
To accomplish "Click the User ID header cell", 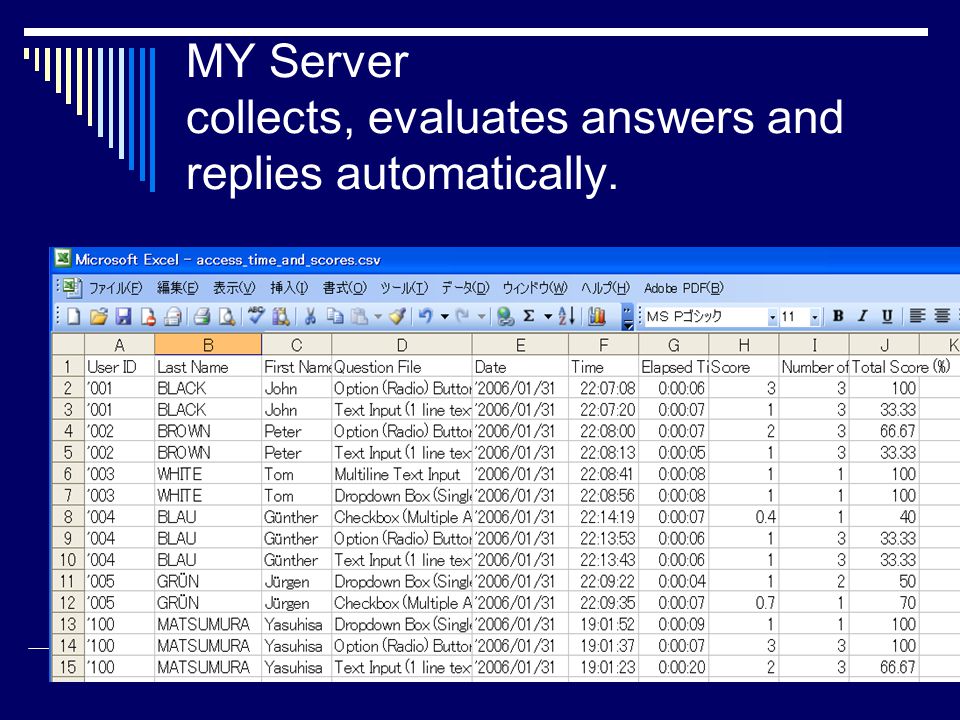I will coord(119,367).
